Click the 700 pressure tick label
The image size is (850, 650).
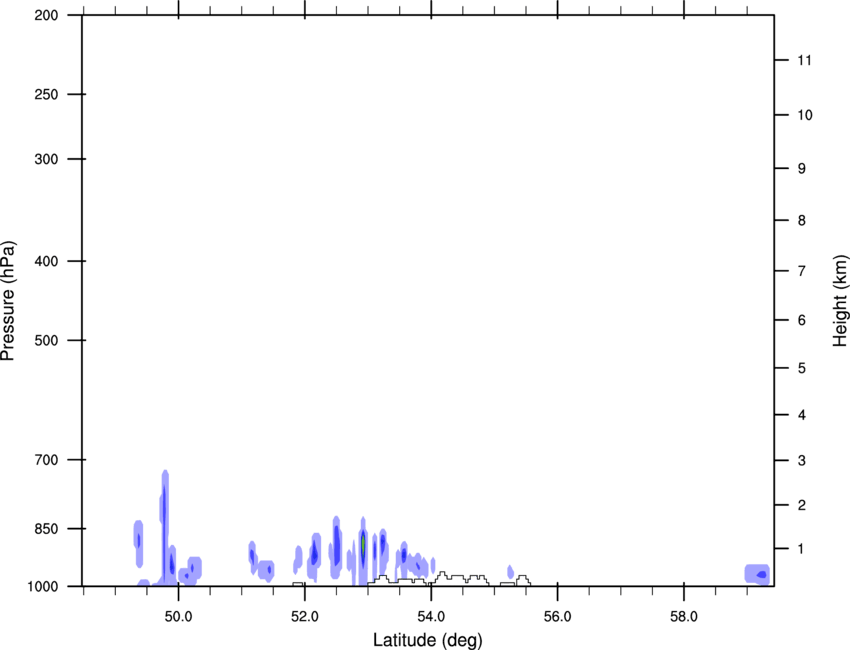pyautogui.click(x=46, y=460)
